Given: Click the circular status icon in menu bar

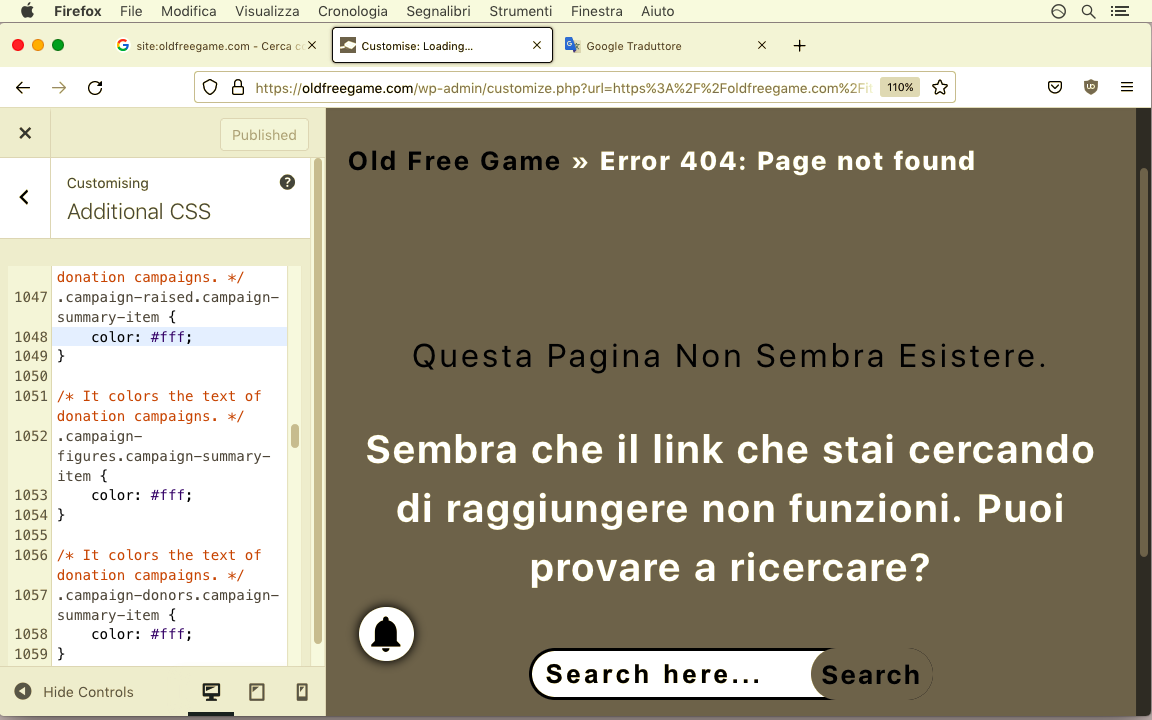Looking at the screenshot, I should (1059, 11).
